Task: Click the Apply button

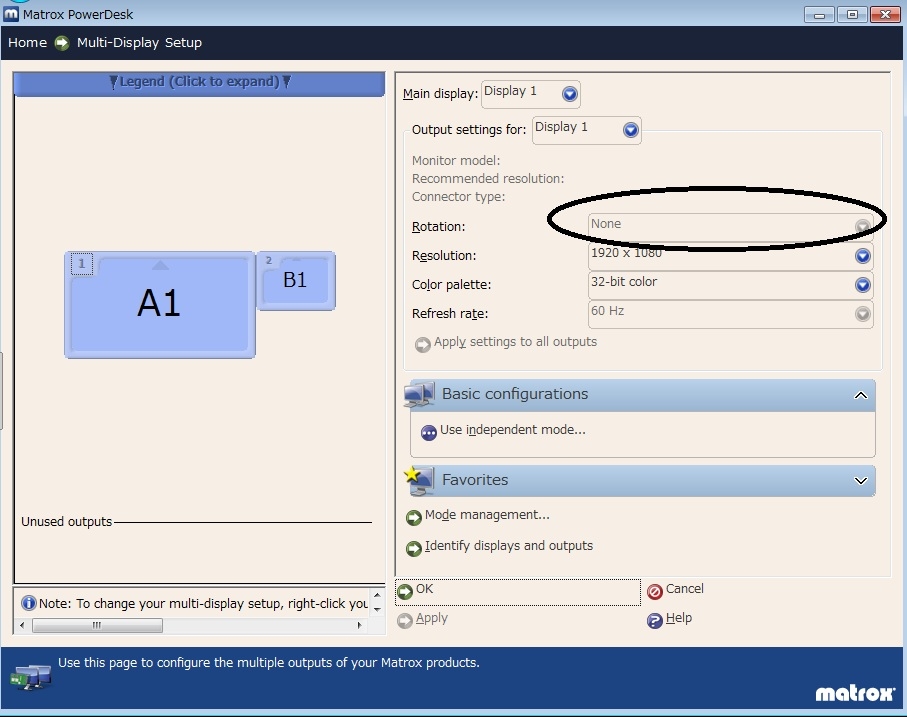Action: tap(432, 618)
